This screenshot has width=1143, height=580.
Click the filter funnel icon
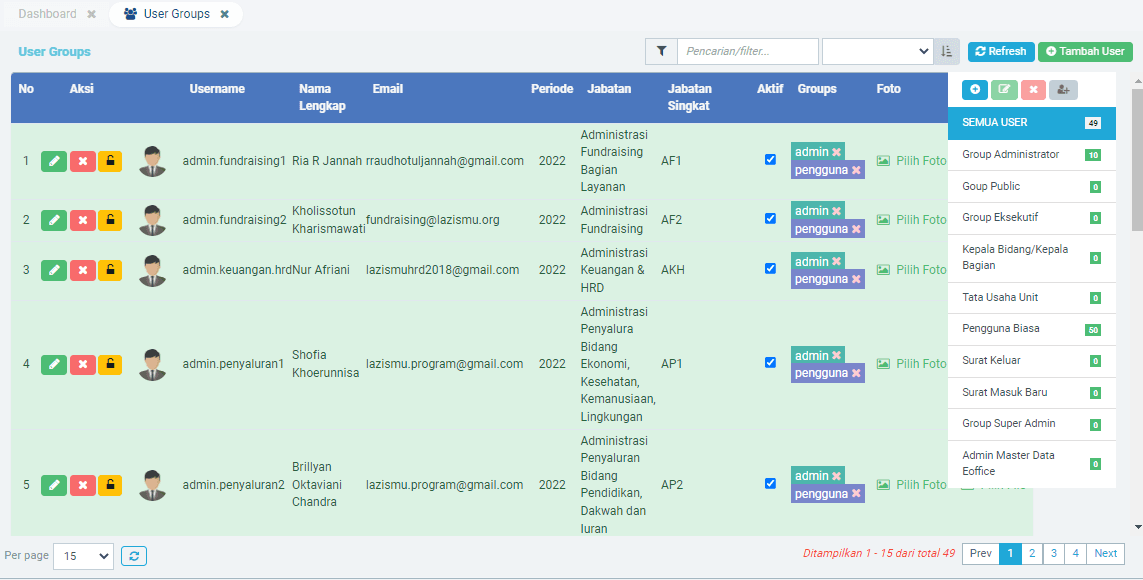click(661, 52)
